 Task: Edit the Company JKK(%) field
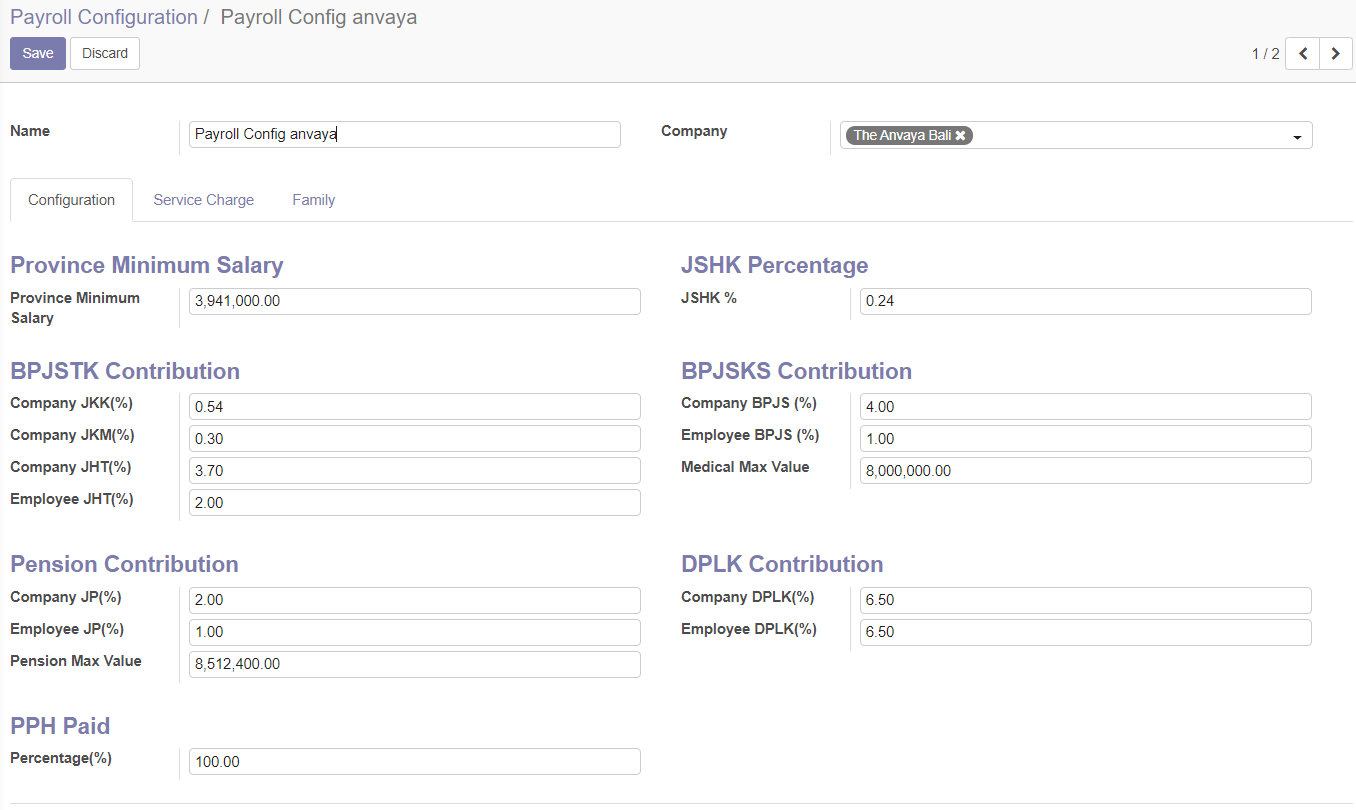coord(415,407)
